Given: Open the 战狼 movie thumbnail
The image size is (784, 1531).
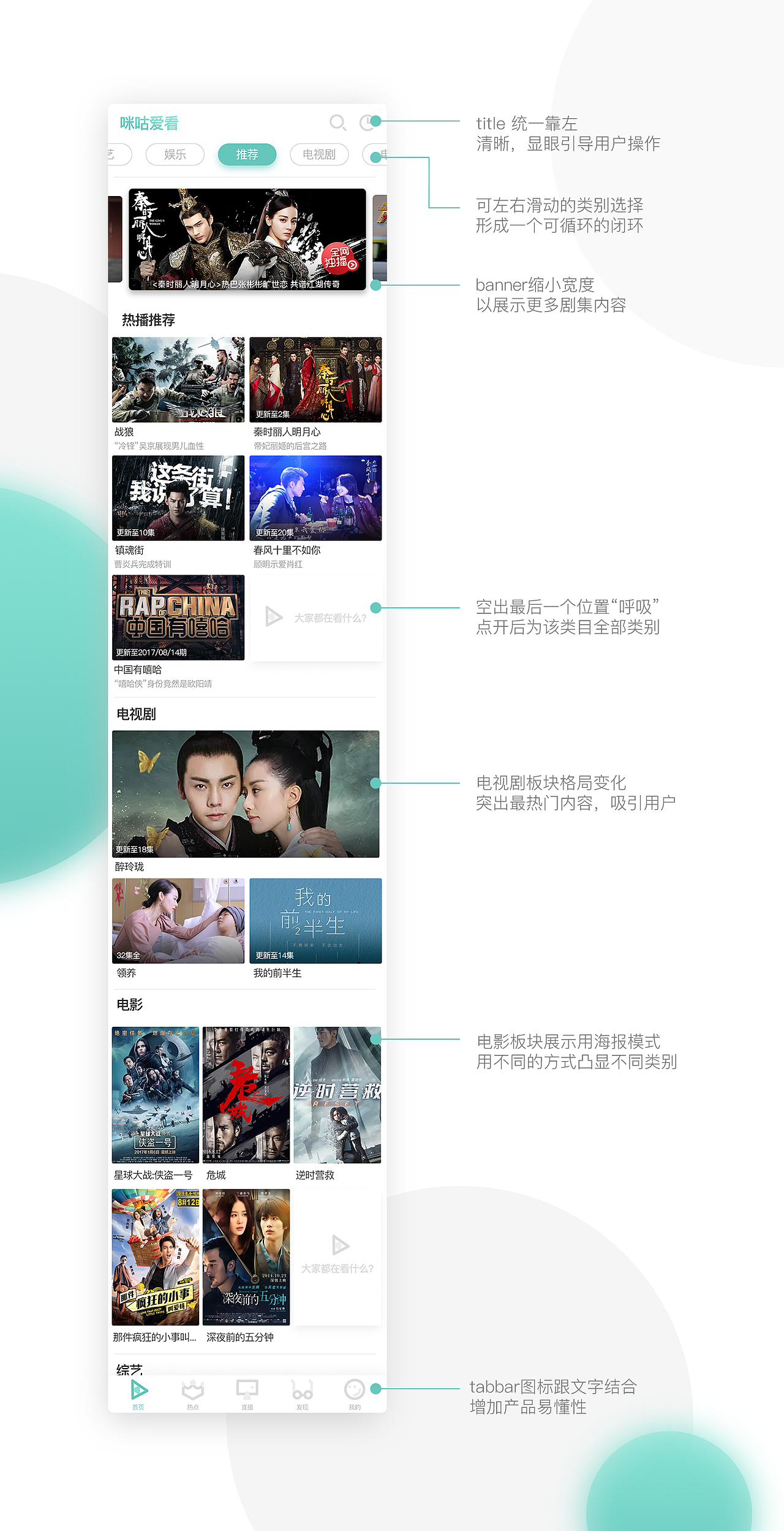Looking at the screenshot, I should tap(178, 379).
